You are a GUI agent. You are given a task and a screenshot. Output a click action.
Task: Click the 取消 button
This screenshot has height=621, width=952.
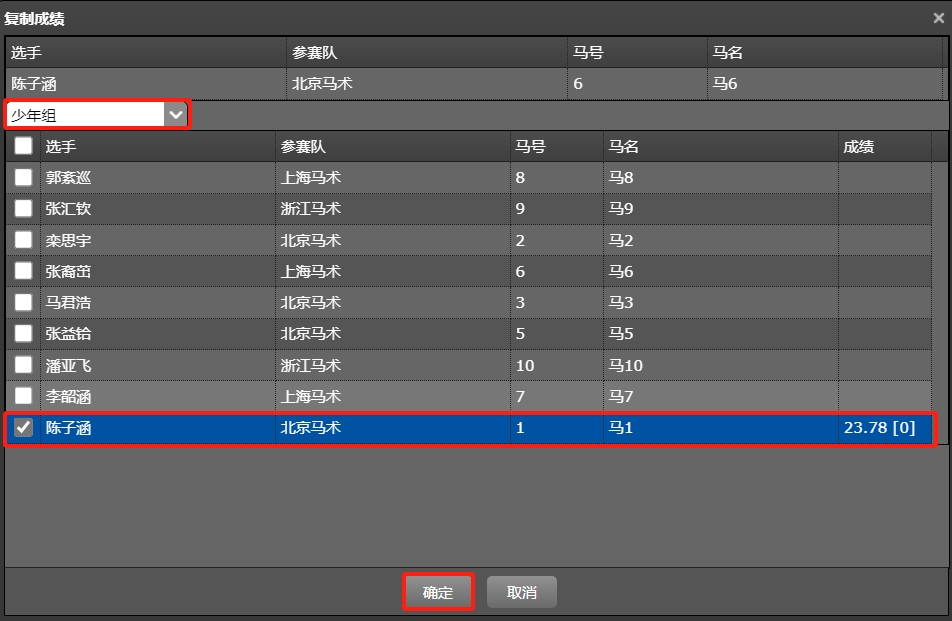[x=521, y=592]
